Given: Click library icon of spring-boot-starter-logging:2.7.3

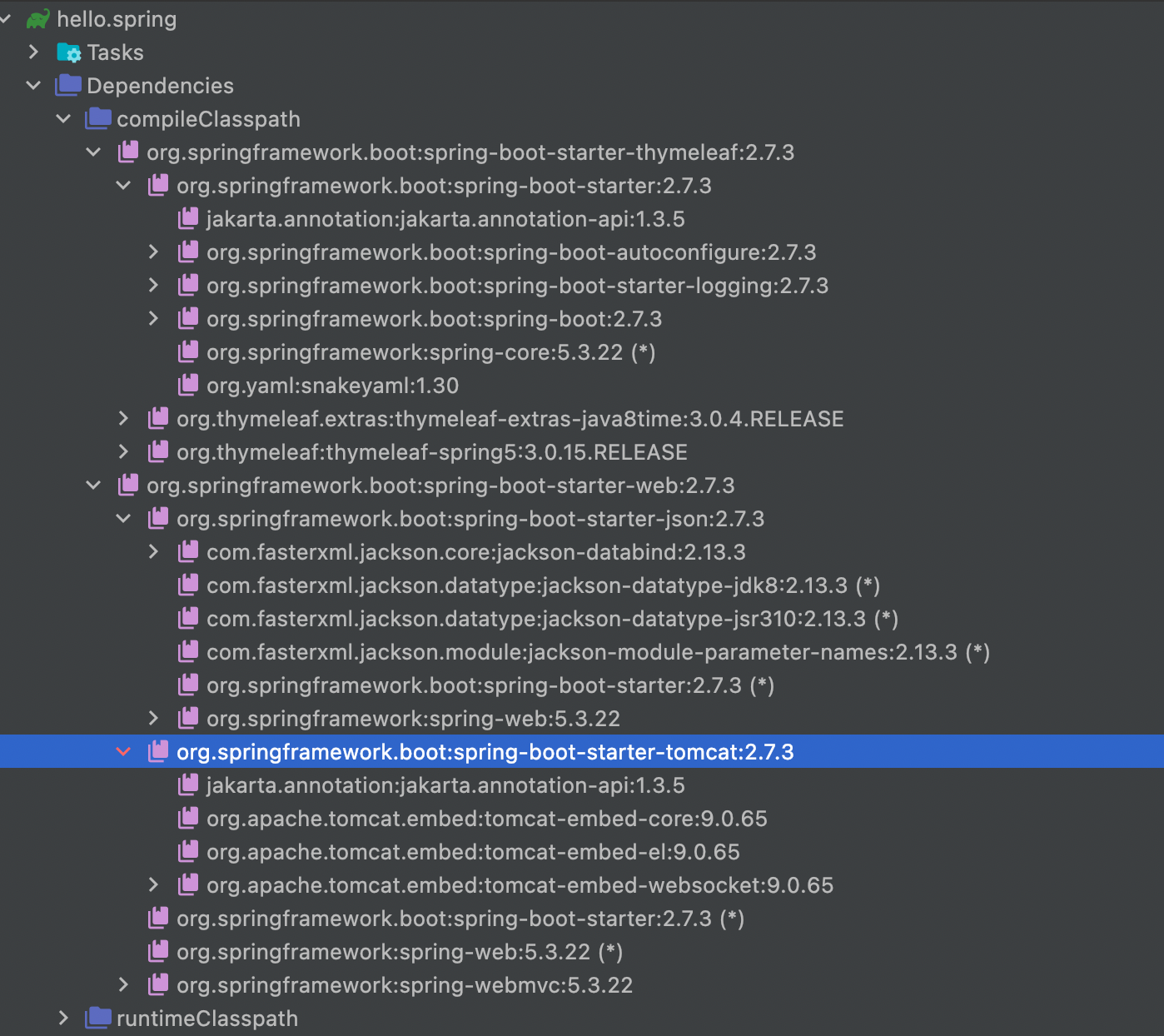Looking at the screenshot, I should tap(188, 285).
